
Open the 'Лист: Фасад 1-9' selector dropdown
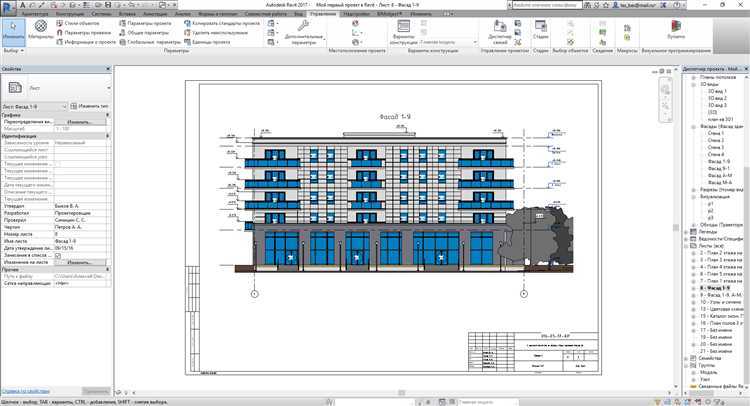click(x=34, y=106)
